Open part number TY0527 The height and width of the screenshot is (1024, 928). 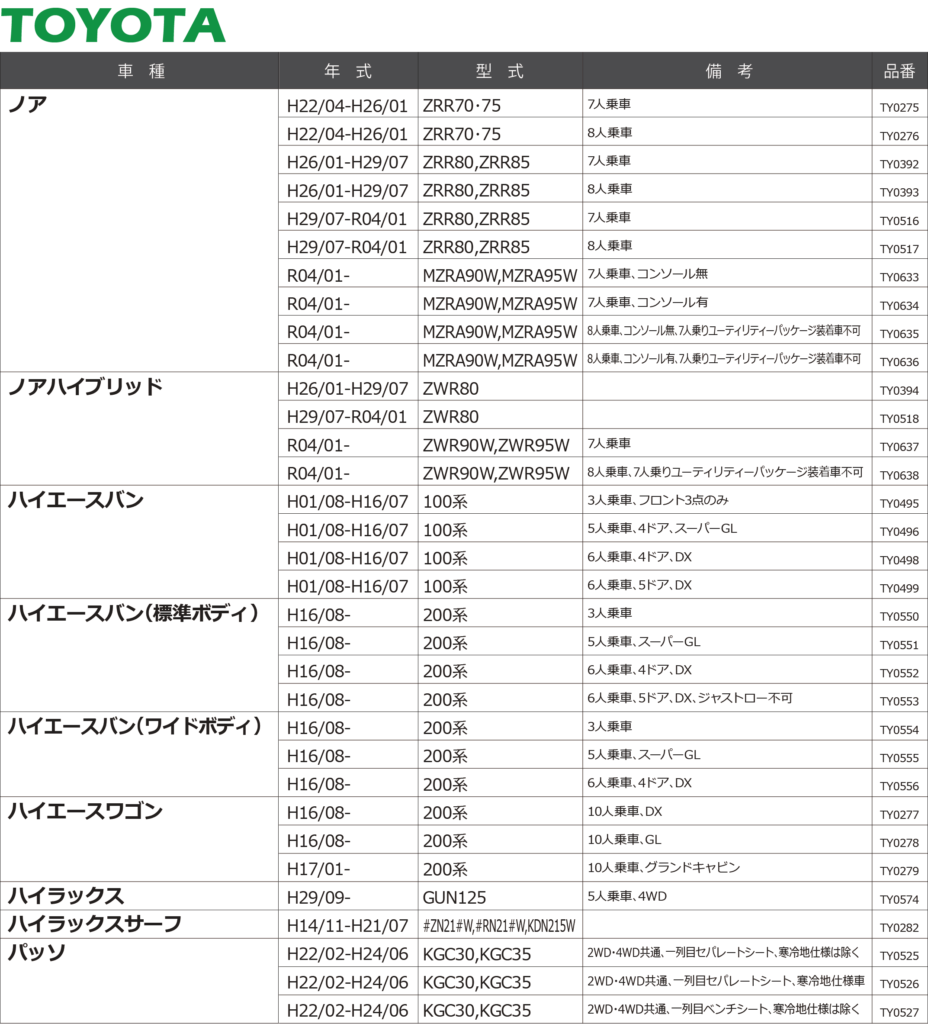tap(899, 1013)
